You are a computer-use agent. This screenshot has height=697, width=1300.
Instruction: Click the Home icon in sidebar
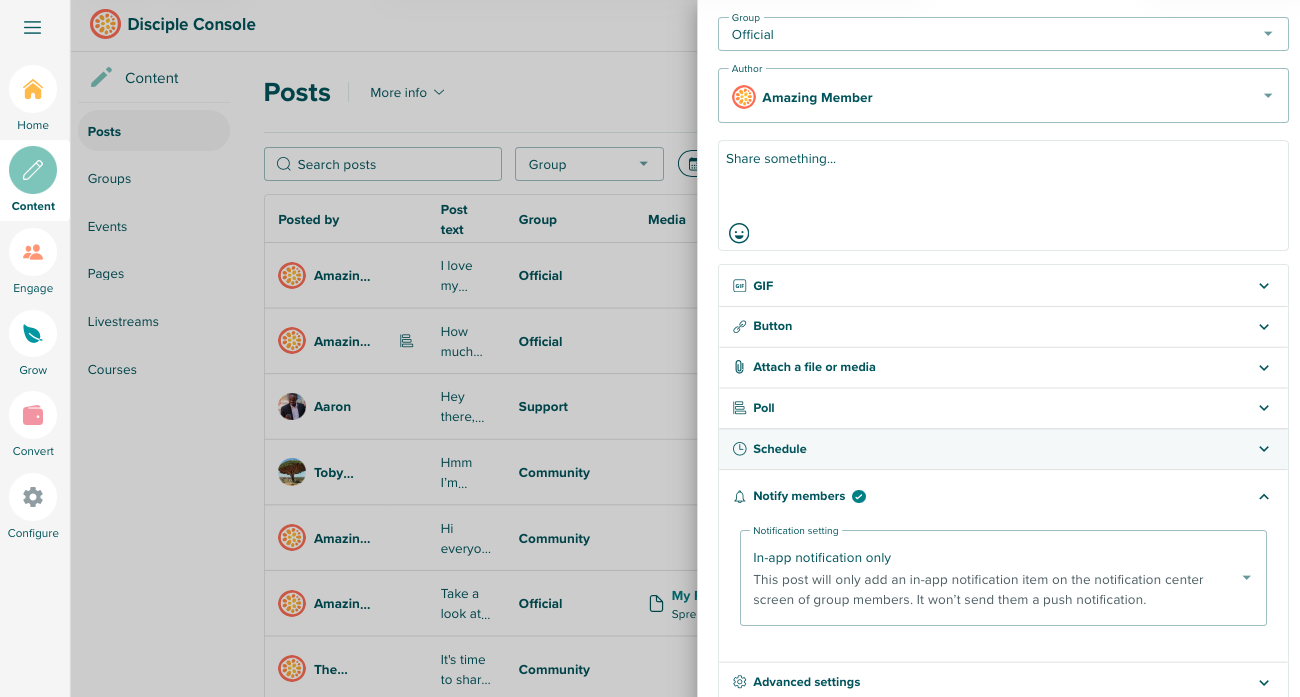(x=33, y=90)
